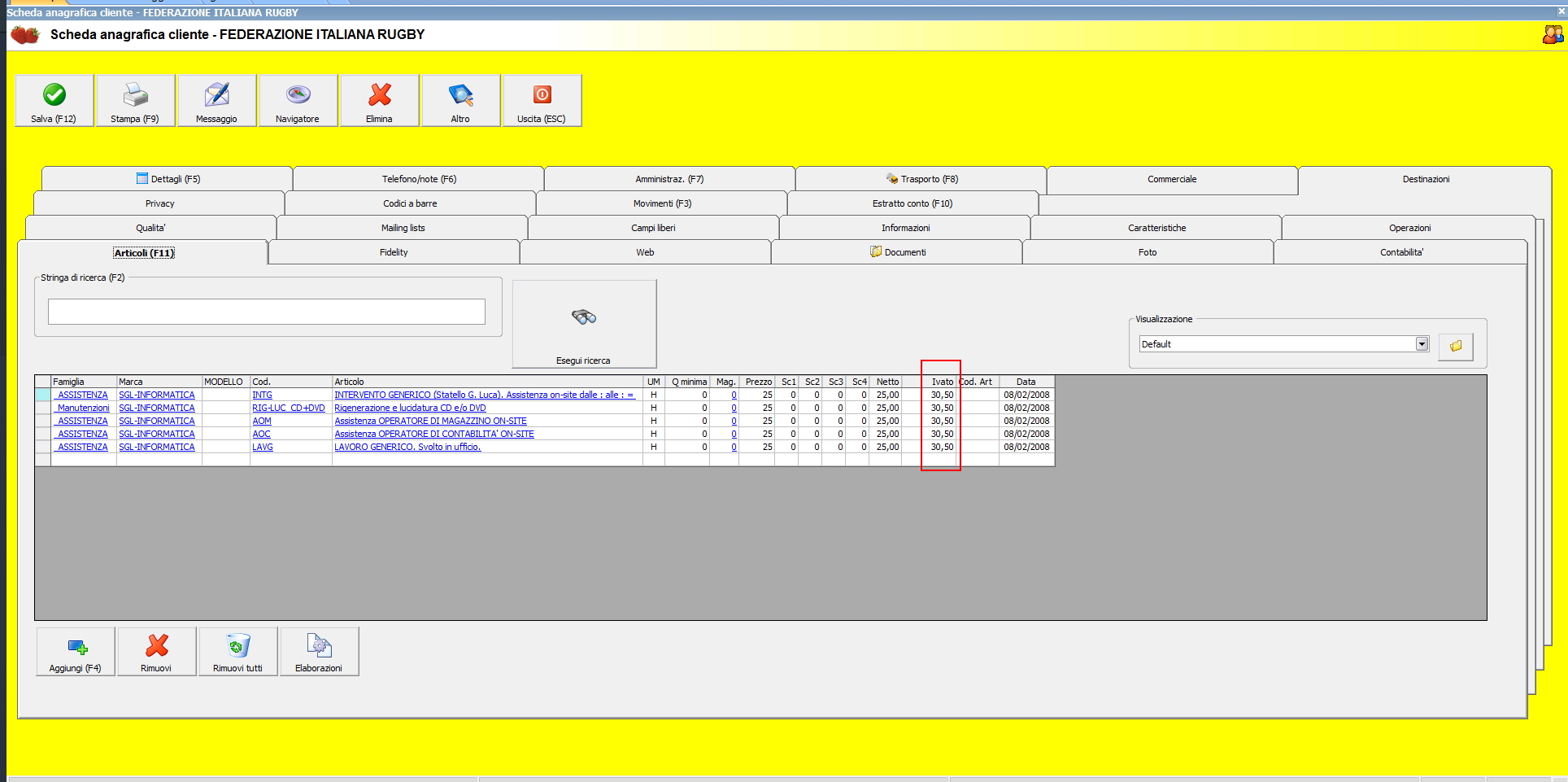Viewport: 1568px width, 782px height.
Task: Switch to the Privacy tab
Action: [x=159, y=203]
